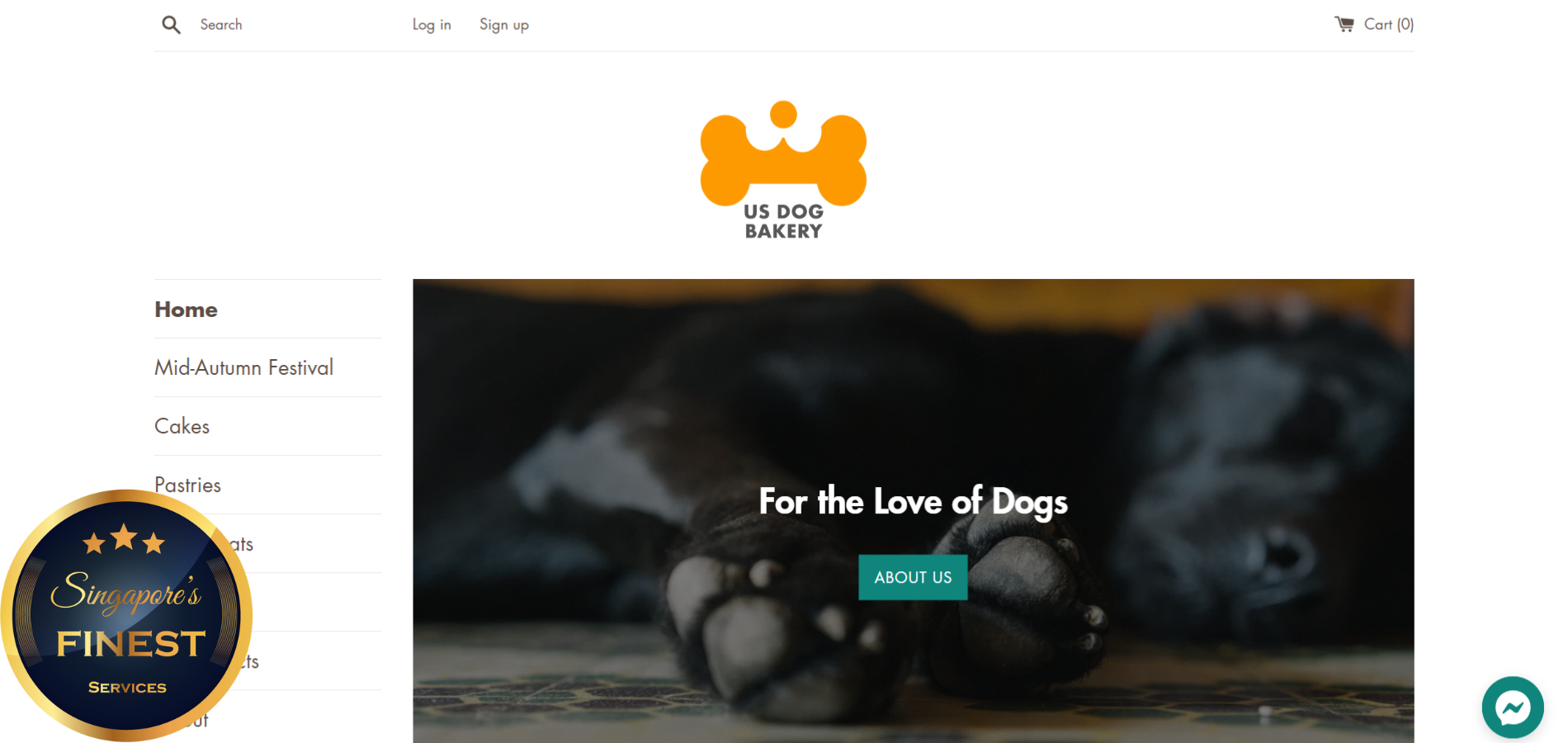1568x743 pixels.
Task: Open the partially hidden menu item ending in 'ats'
Action: click(x=241, y=544)
